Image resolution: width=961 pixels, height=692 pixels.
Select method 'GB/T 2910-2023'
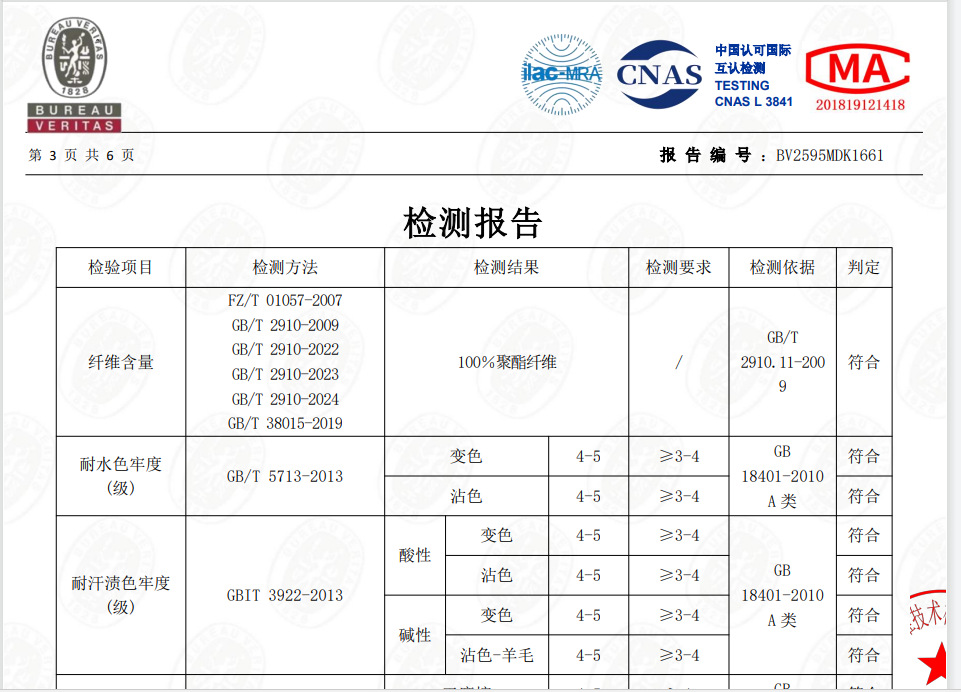285,375
